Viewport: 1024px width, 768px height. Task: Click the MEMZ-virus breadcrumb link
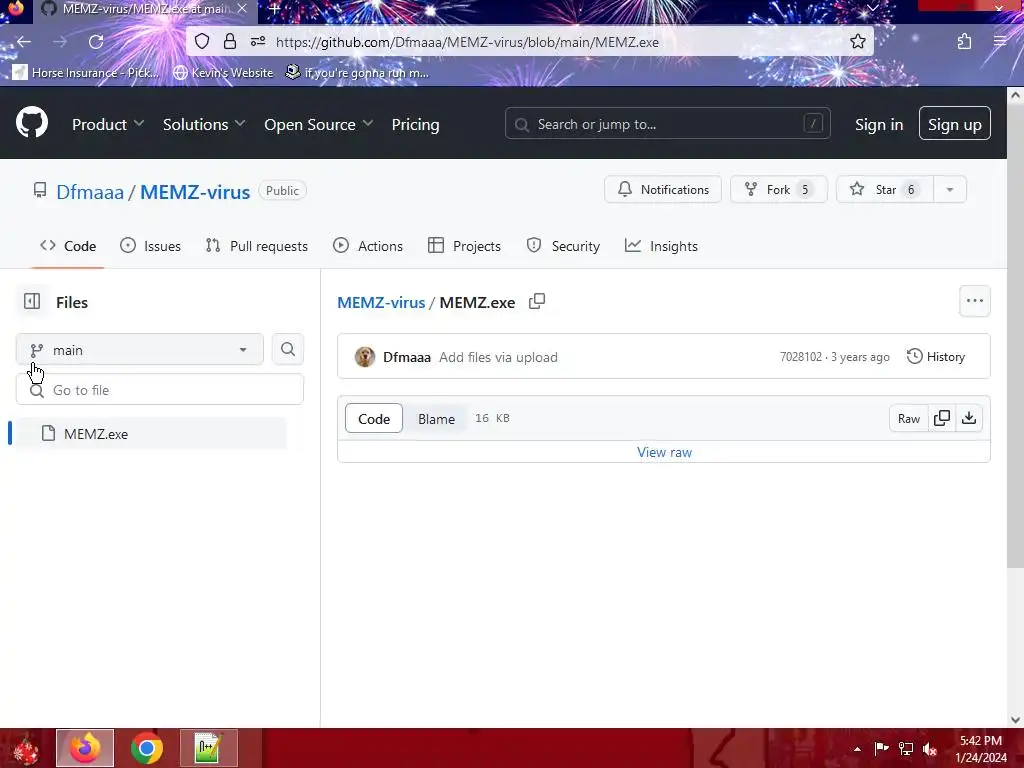tap(381, 302)
